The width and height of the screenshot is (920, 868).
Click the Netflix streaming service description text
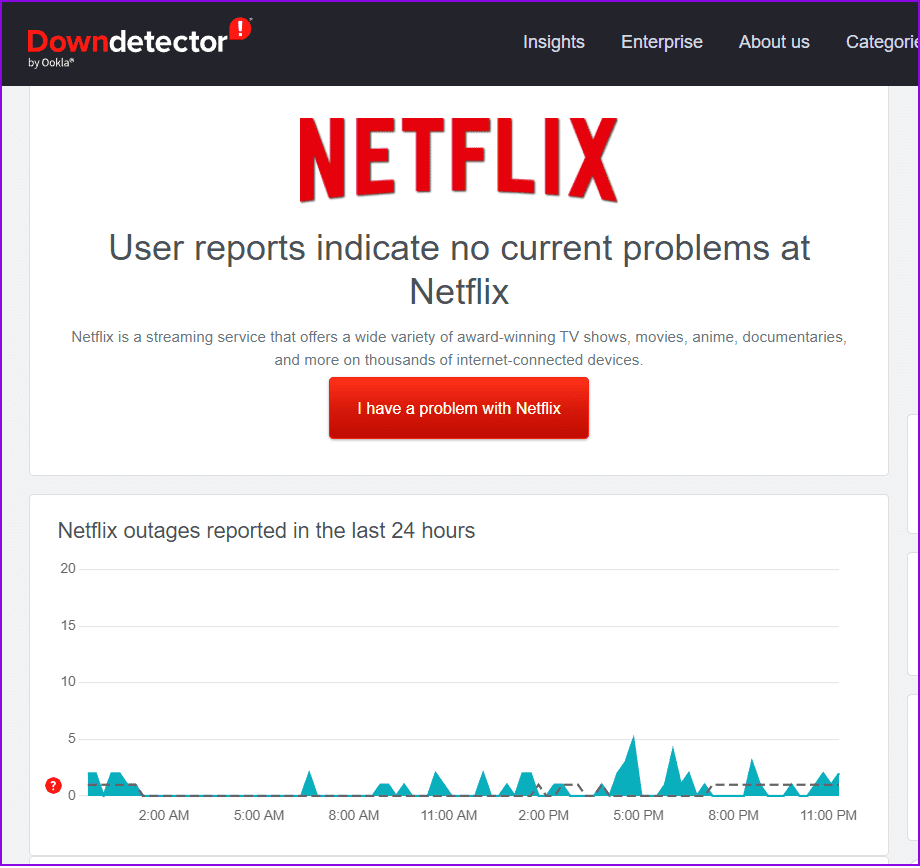pyautogui.click(x=459, y=348)
